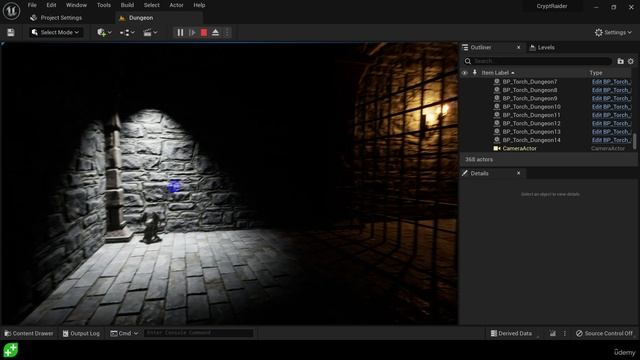Open the Derived Data menu
This screenshot has width=640, height=360.
point(511,333)
